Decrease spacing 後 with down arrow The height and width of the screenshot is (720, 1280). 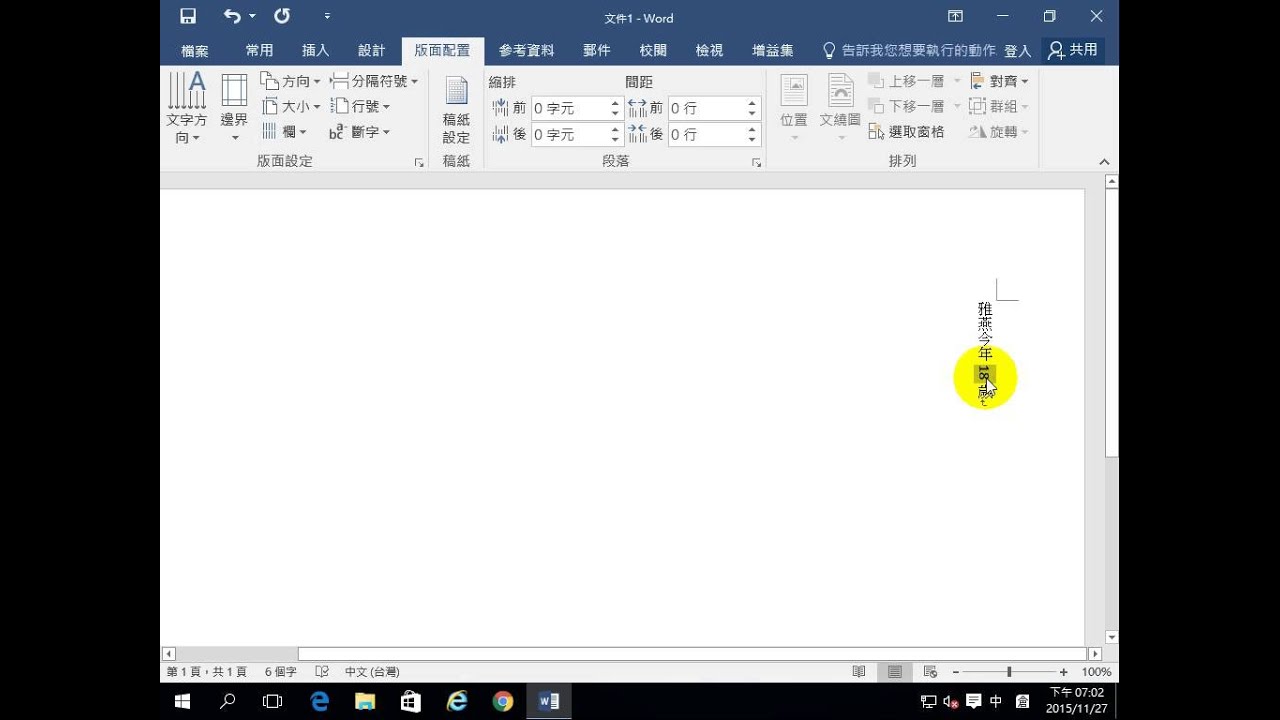[x=752, y=140]
